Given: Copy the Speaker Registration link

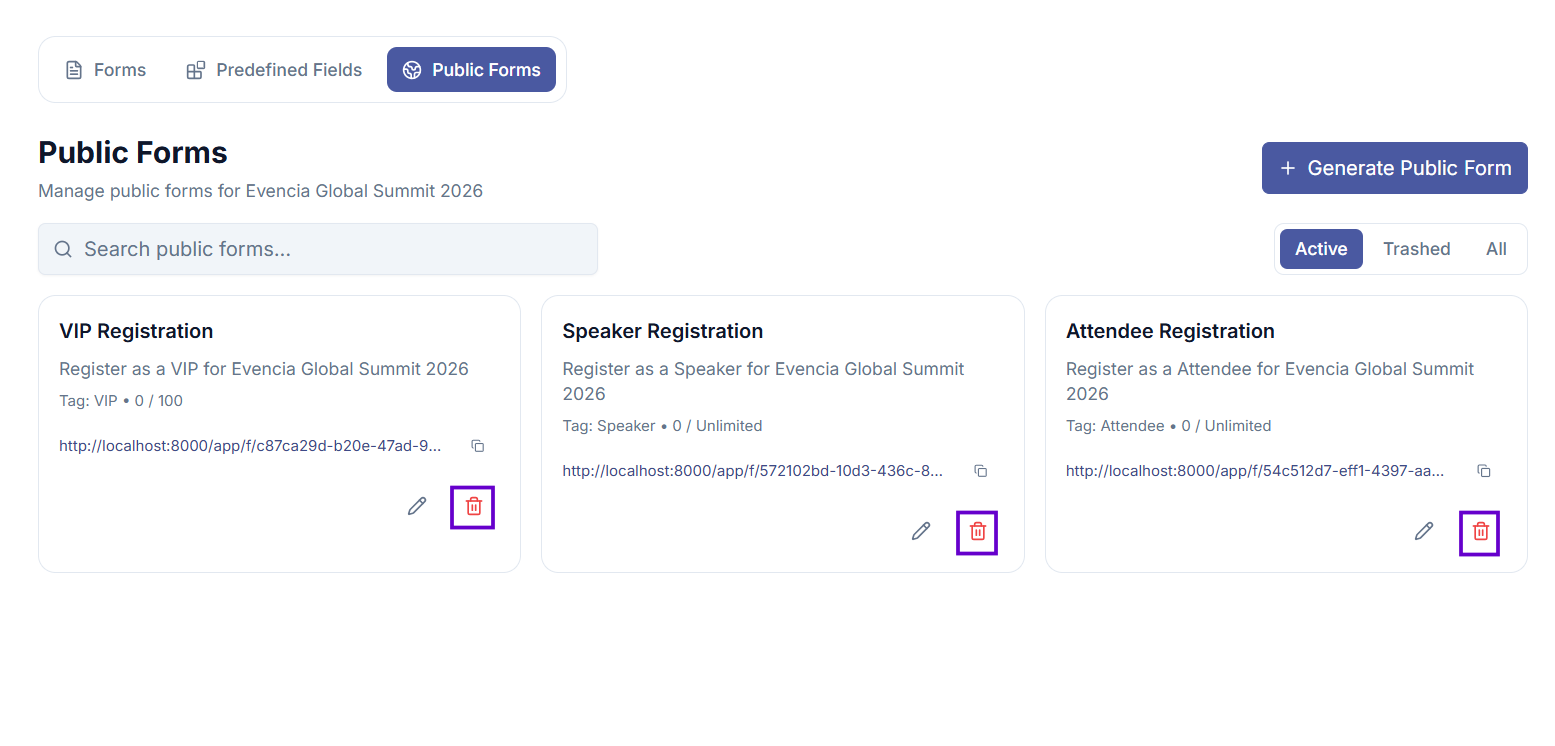Looking at the screenshot, I should (x=981, y=471).
